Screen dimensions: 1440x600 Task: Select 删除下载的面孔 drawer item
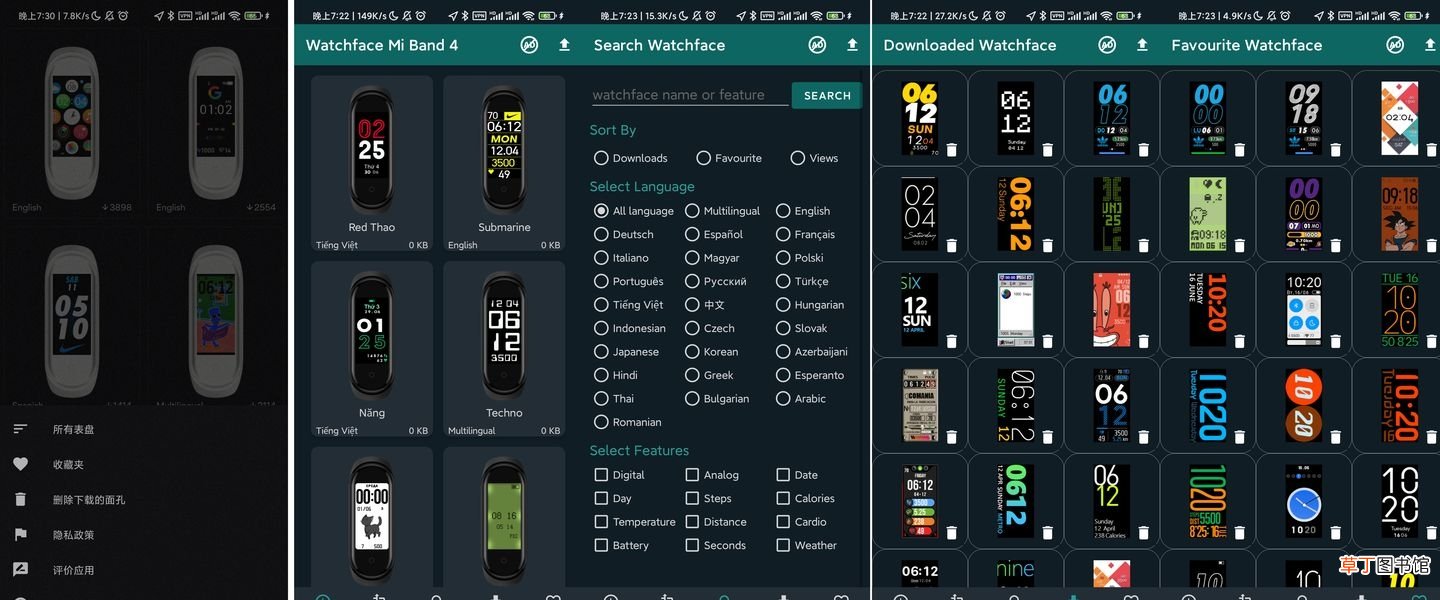(x=144, y=499)
